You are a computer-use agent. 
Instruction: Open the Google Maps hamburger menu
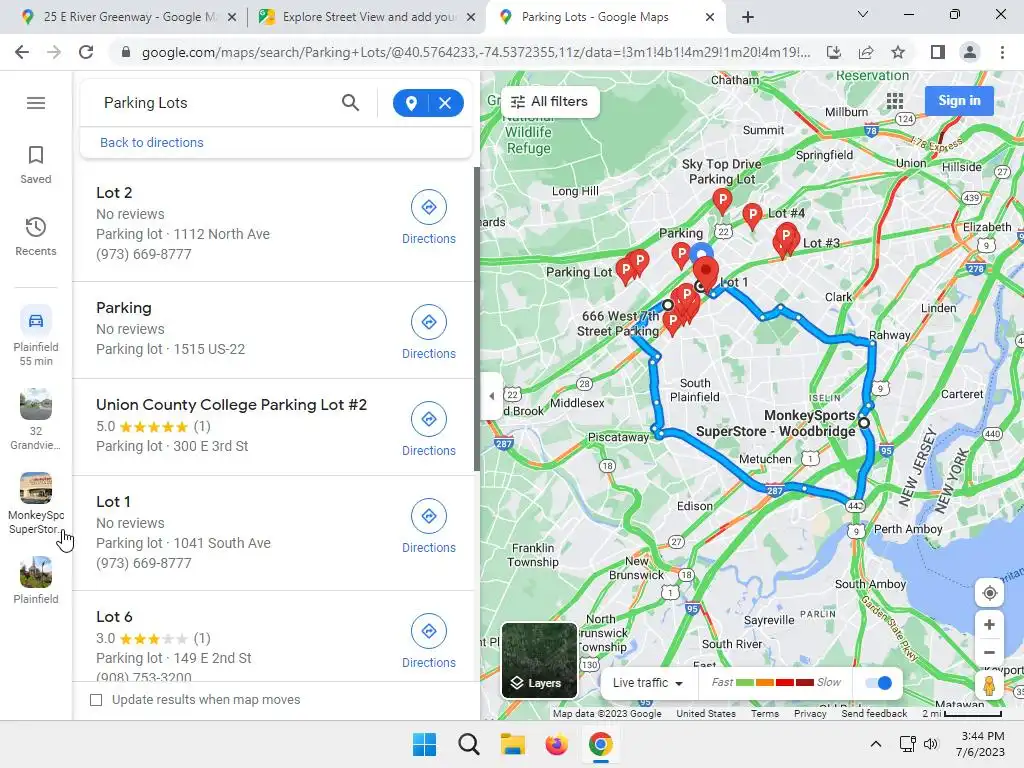coord(36,103)
